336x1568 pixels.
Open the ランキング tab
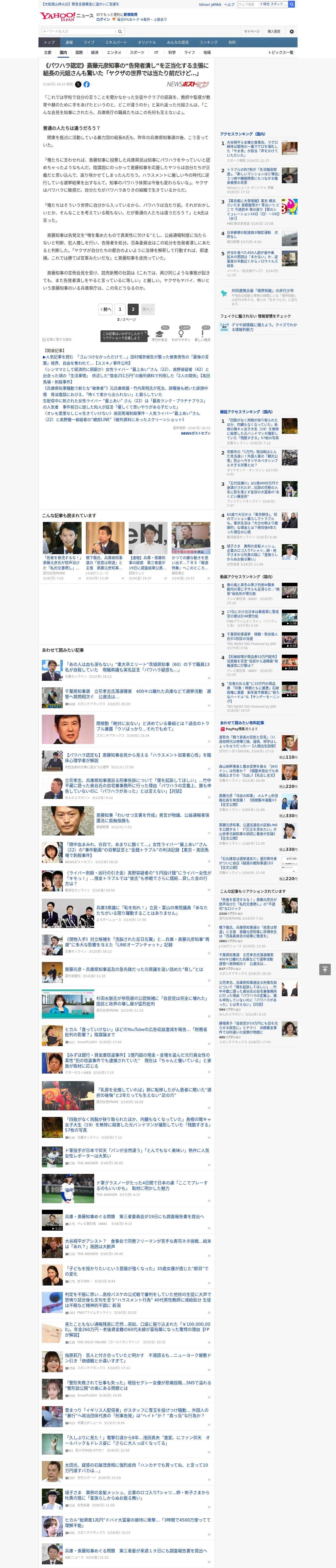[x=209, y=42]
